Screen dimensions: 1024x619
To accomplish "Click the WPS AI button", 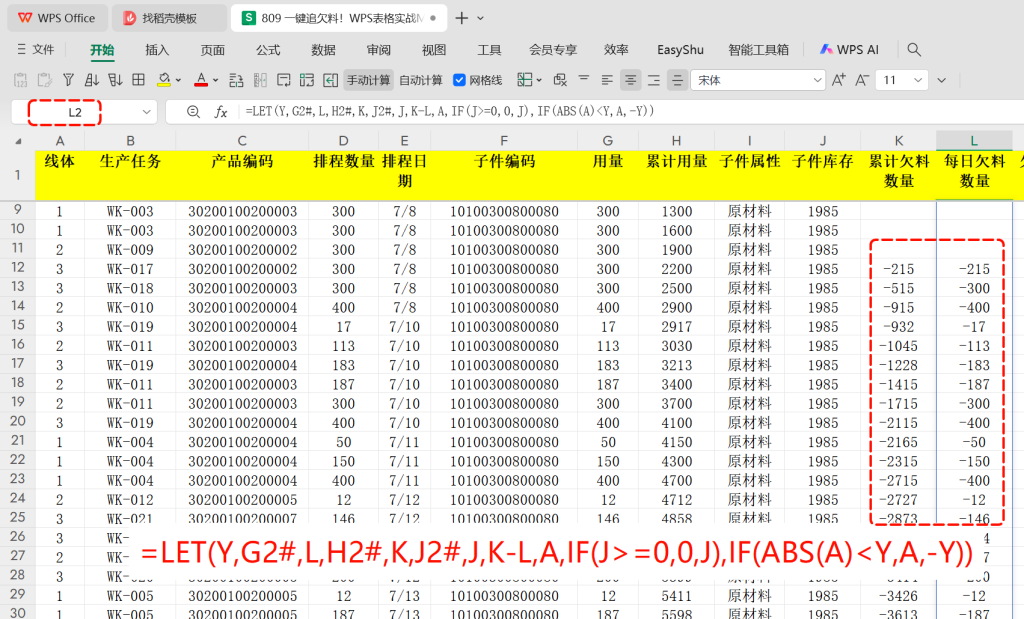I will 849,50.
